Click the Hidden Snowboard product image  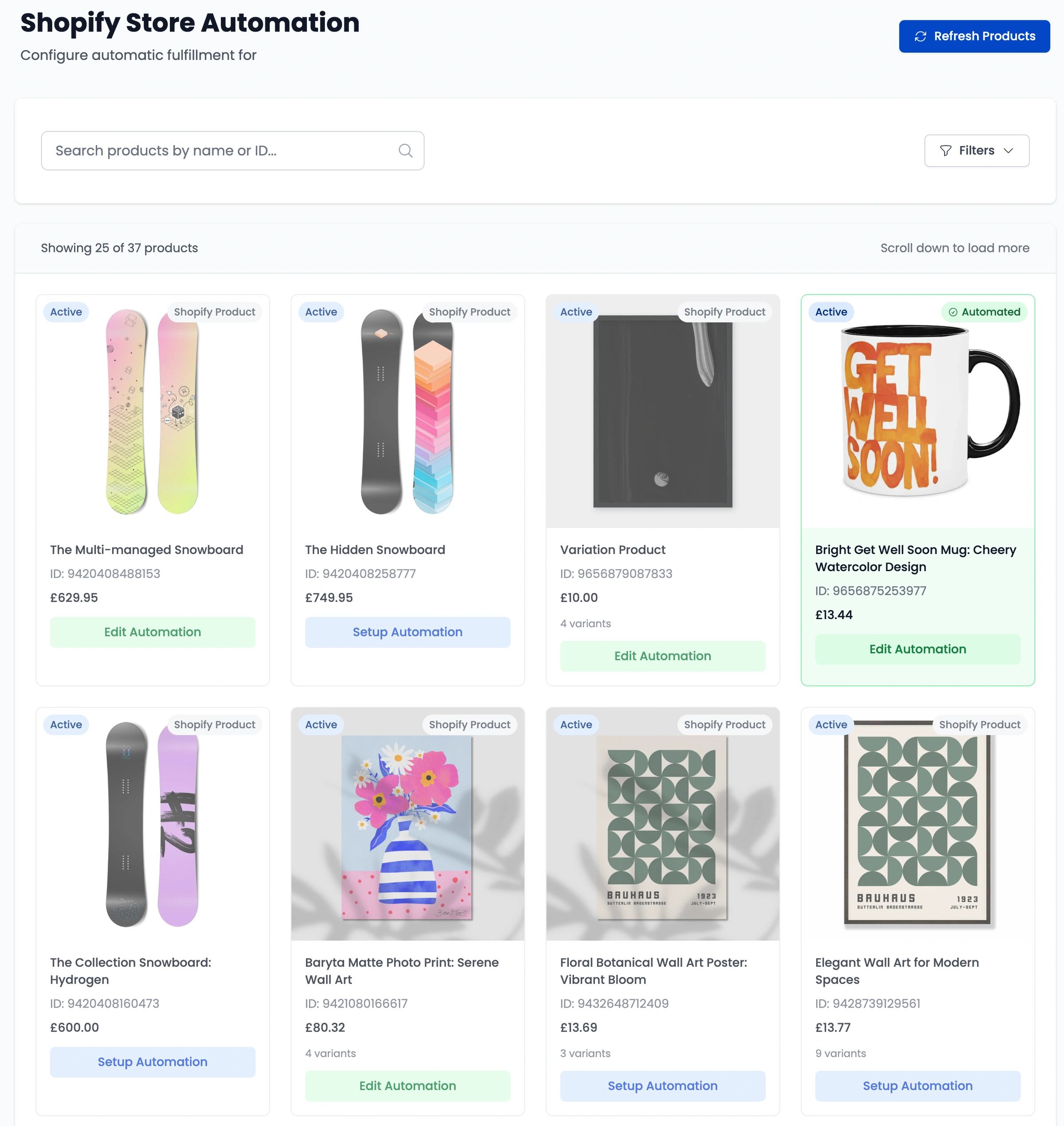[x=407, y=411]
